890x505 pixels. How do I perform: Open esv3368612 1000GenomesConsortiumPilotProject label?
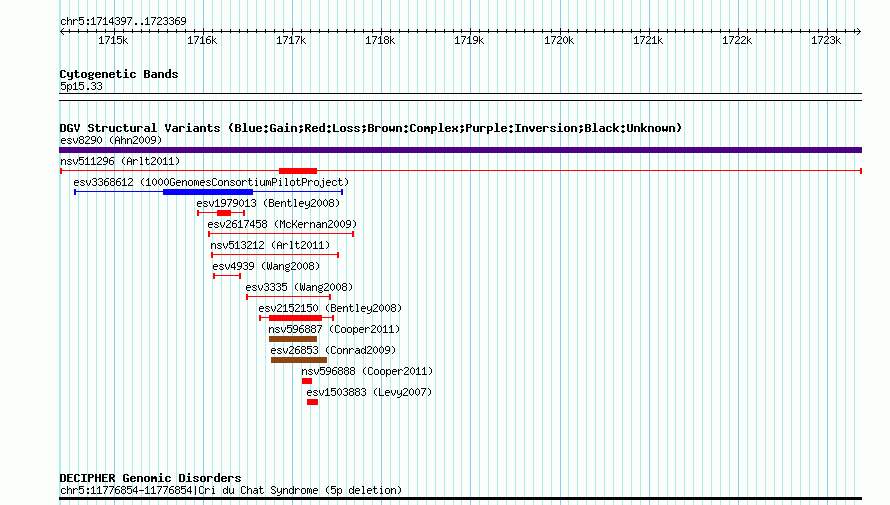click(x=211, y=182)
